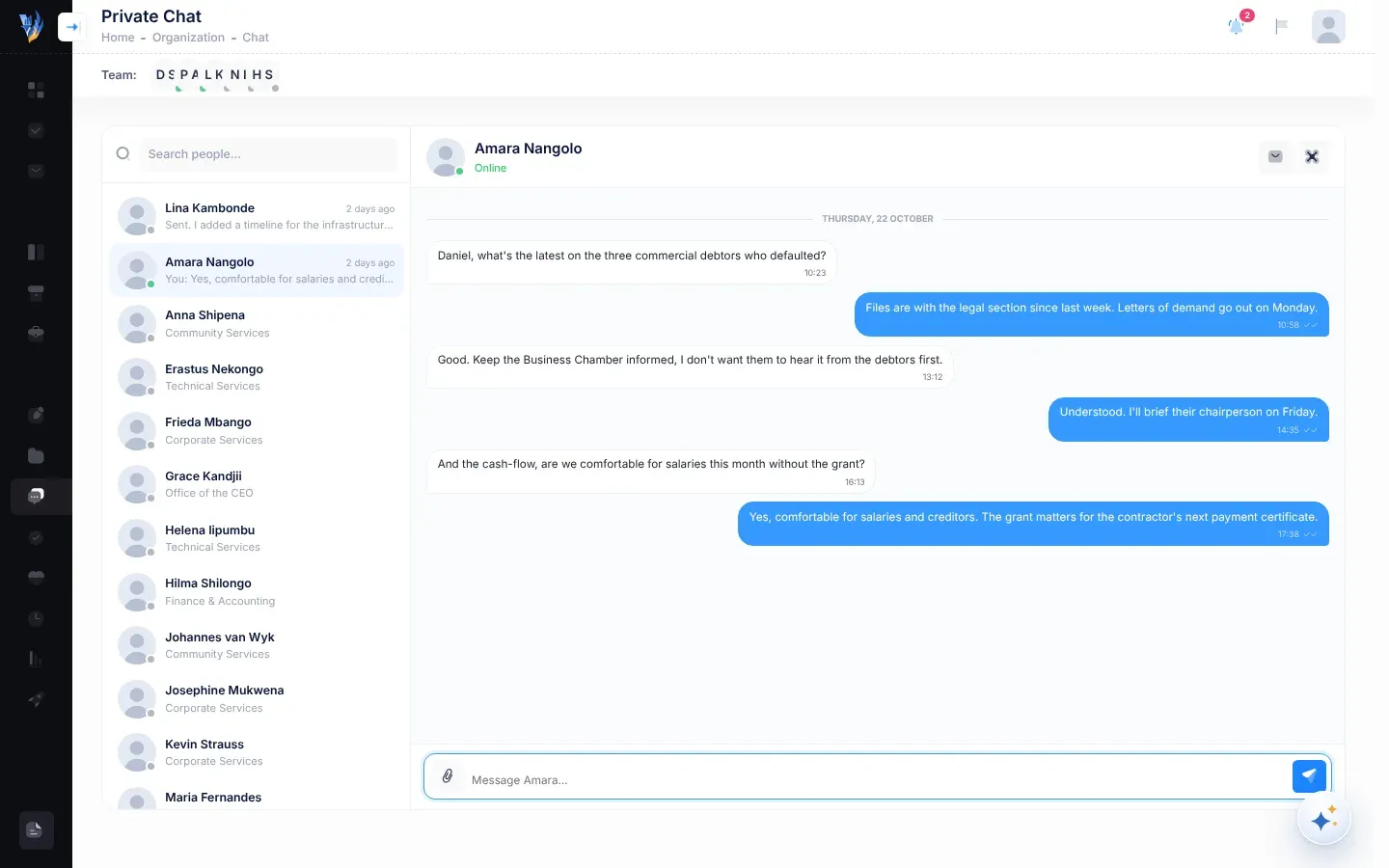Screen dimensions: 1389x868
Task: Open the archive box icon in sidebar
Action: tap(36, 292)
